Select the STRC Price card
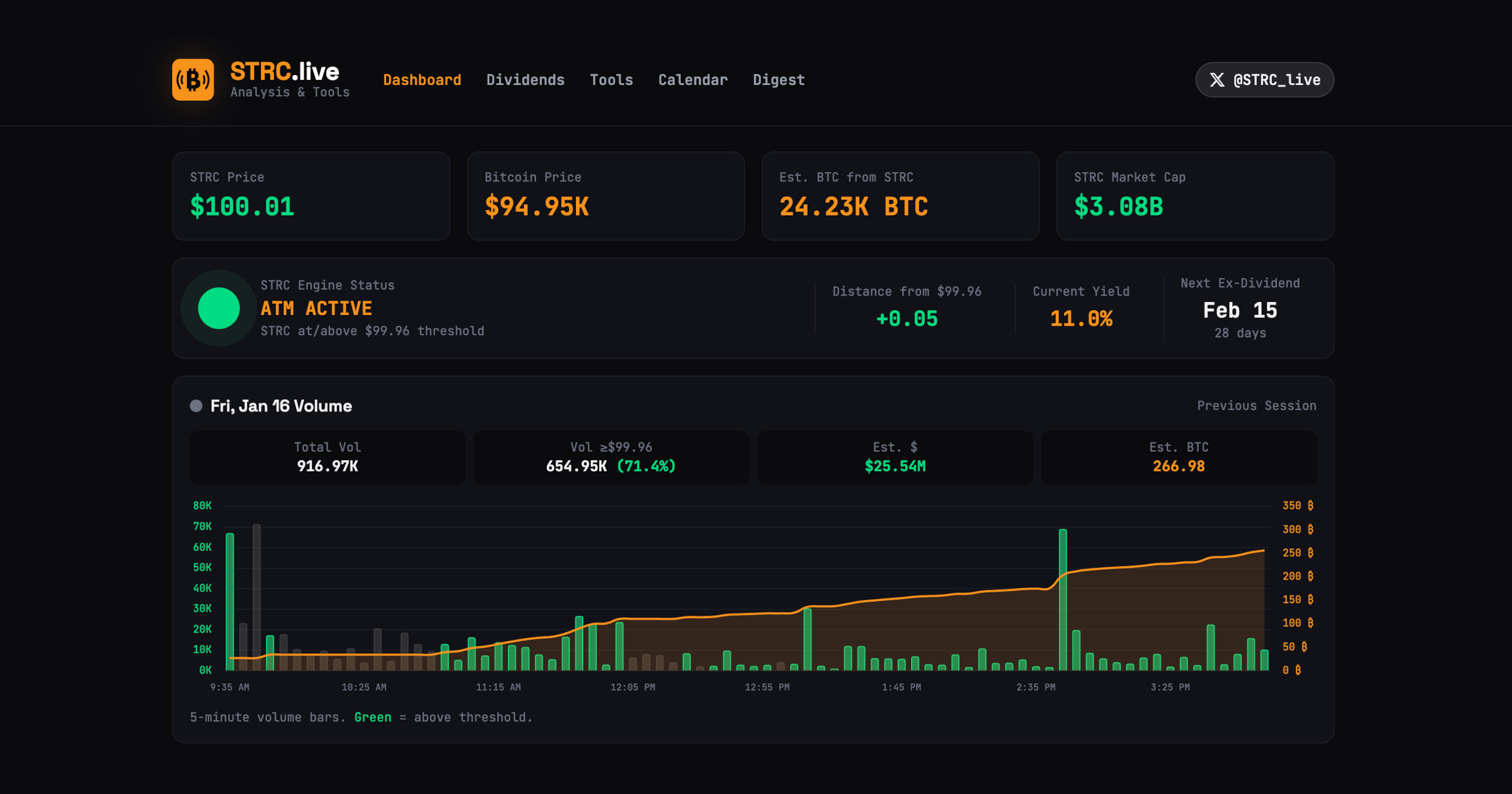This screenshot has width=1512, height=794. 311,195
